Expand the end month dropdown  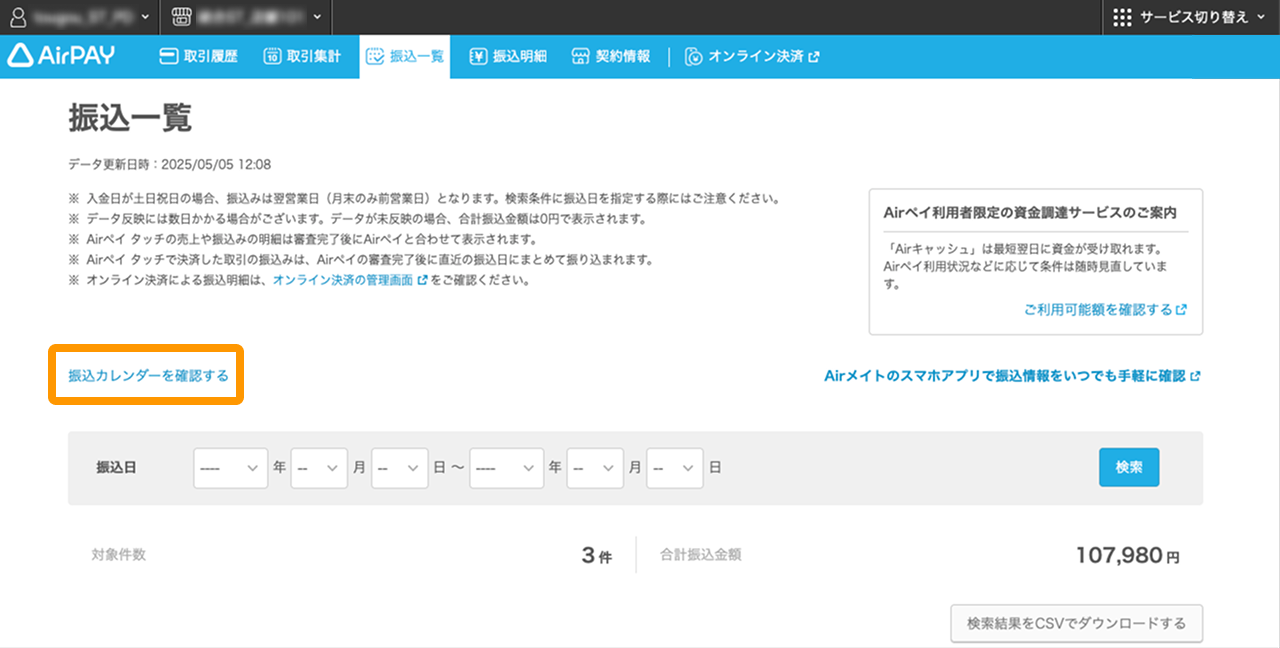[594, 467]
